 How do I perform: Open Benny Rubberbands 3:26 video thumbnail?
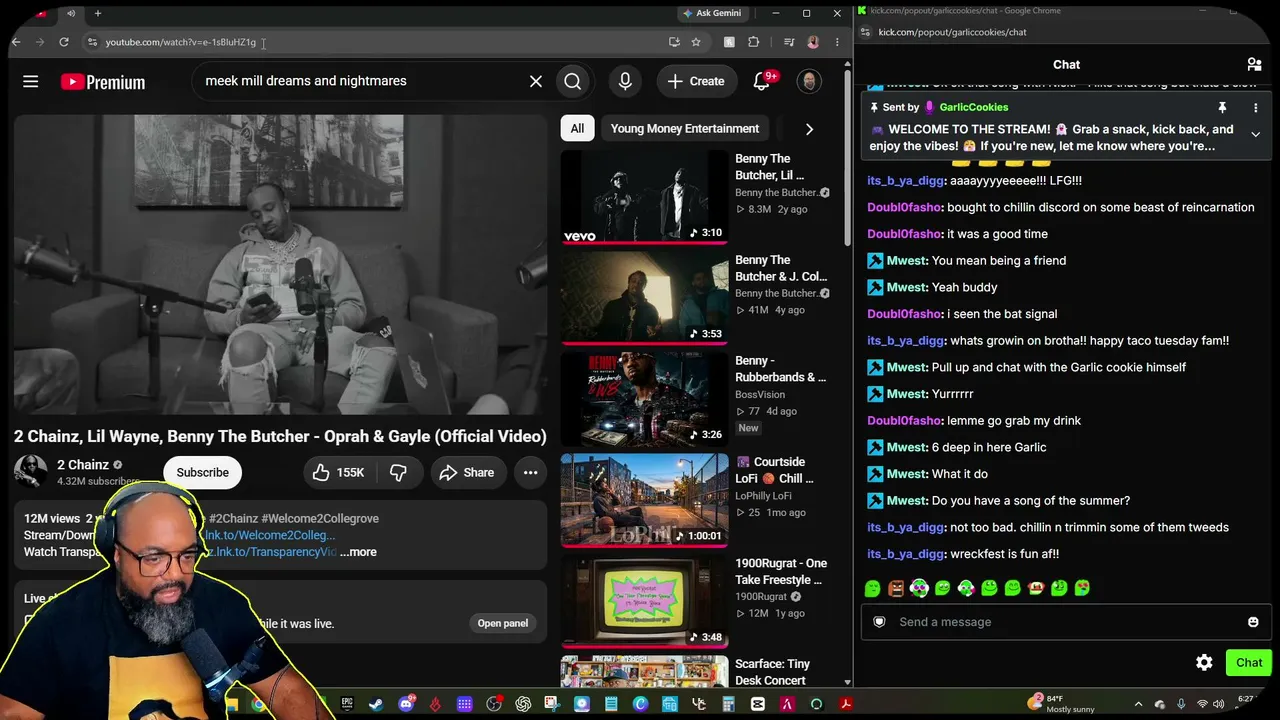pyautogui.click(x=645, y=399)
